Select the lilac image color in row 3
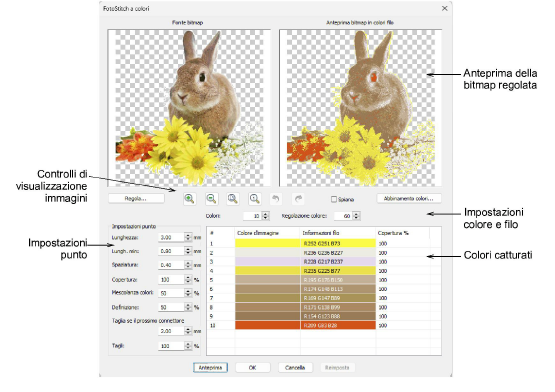The height and width of the screenshot is (392, 555). [x=268, y=261]
